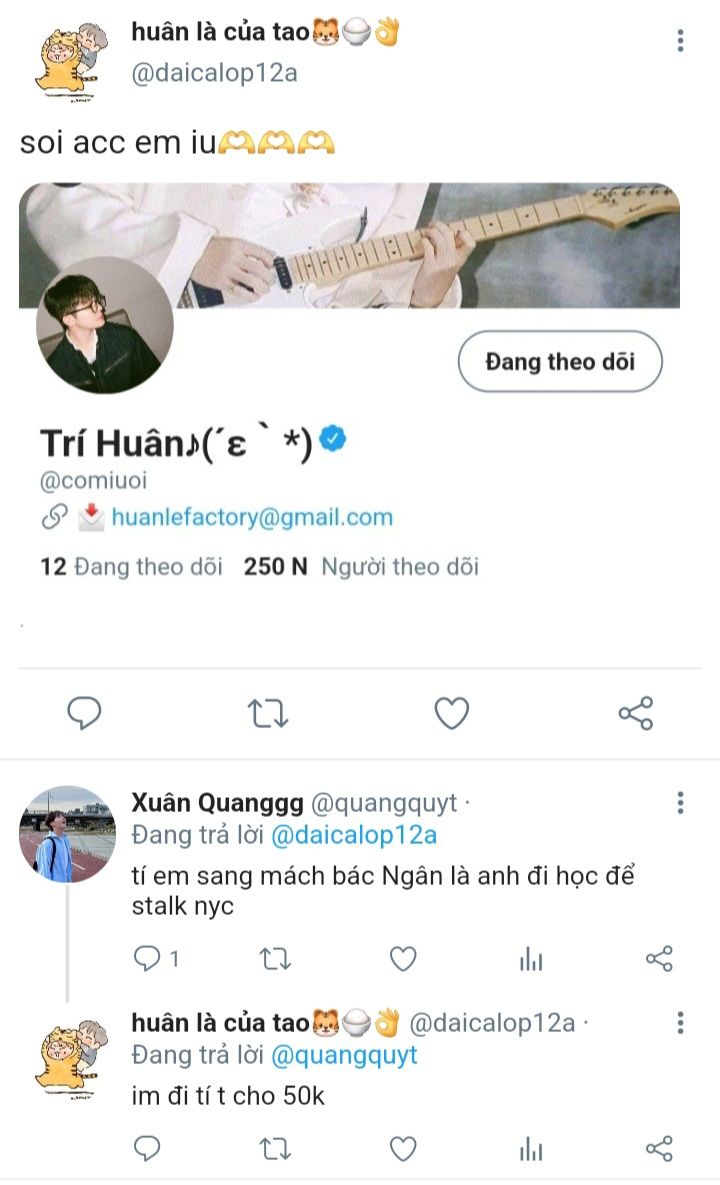Share the main tweet

click(636, 713)
